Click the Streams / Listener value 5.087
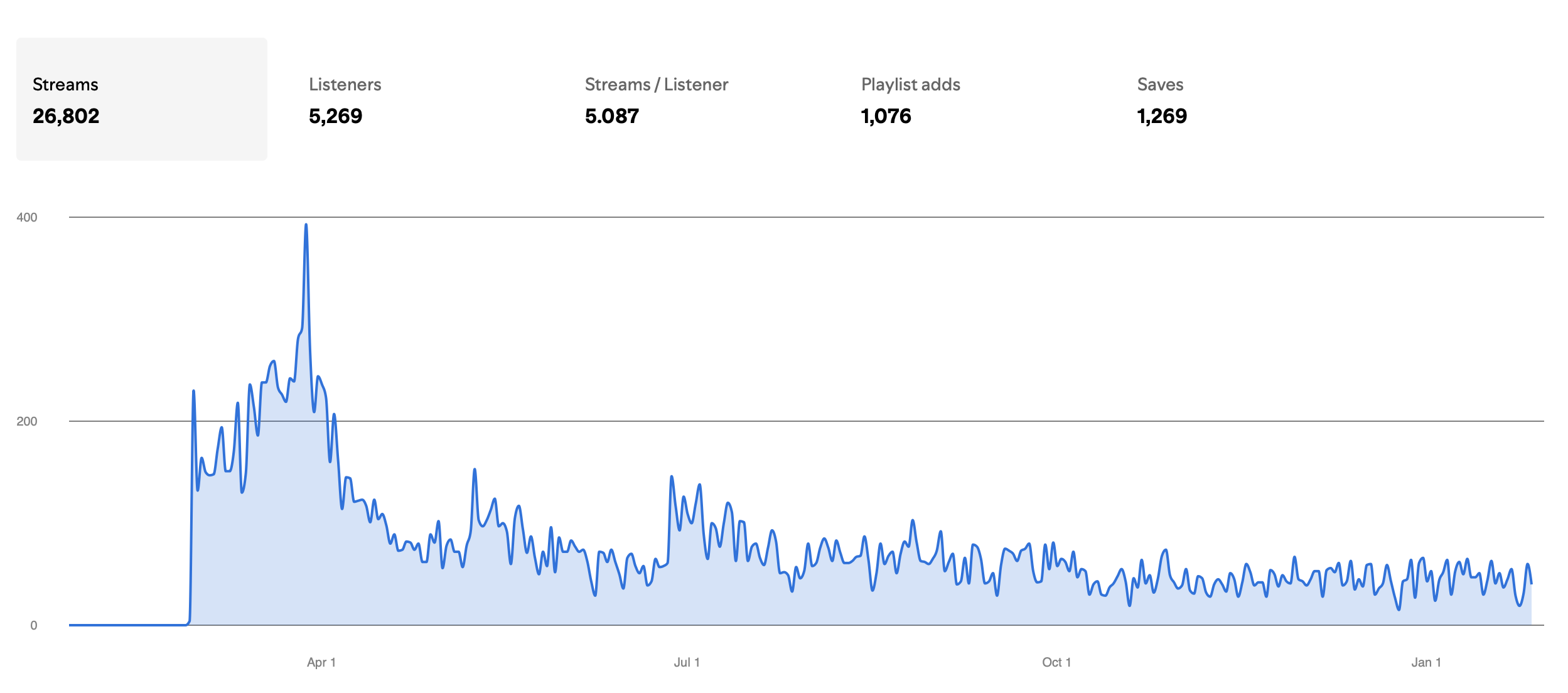The image size is (1568, 693). pyautogui.click(x=612, y=117)
